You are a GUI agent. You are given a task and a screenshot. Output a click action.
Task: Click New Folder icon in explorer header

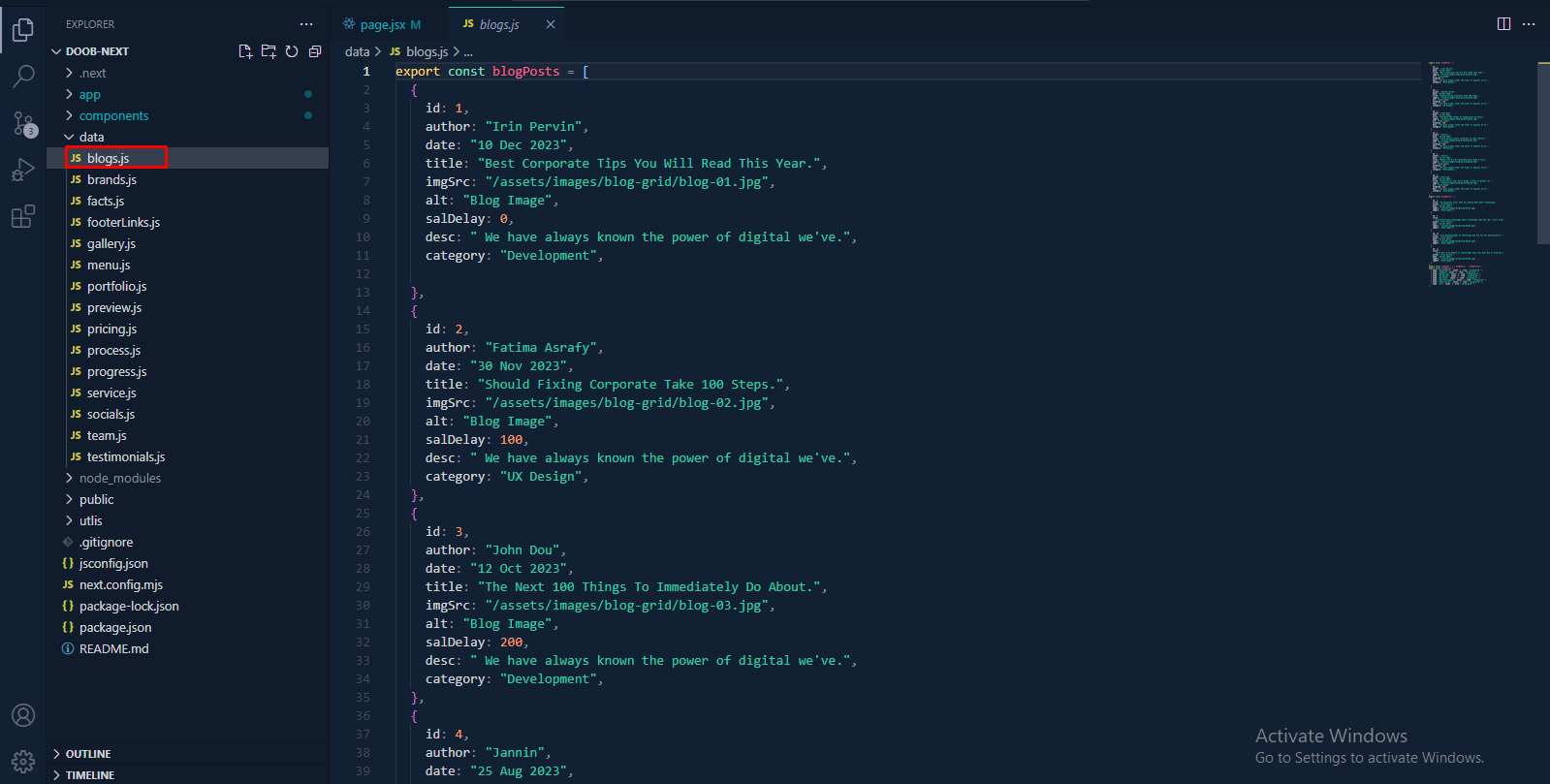point(269,51)
